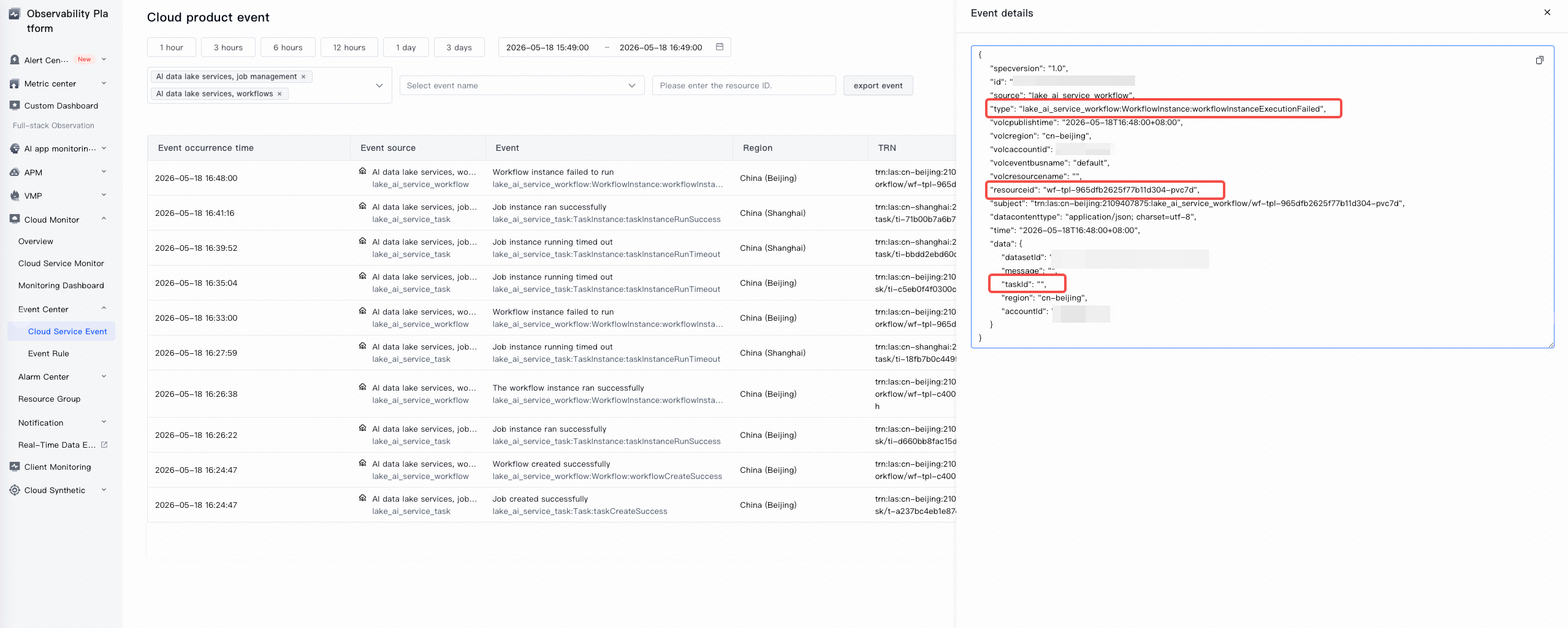Select the 6 hours time range
Viewport: 1568px width, 628px height.
[x=288, y=47]
